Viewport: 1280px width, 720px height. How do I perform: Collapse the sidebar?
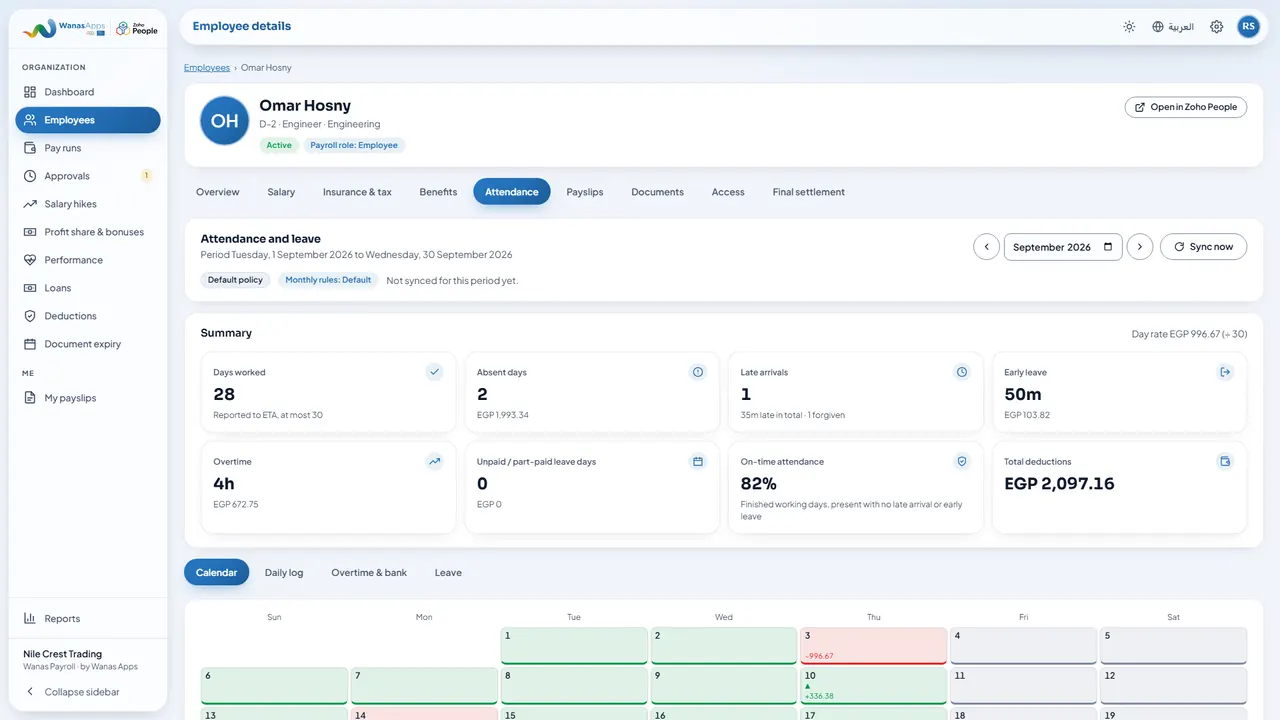point(88,692)
